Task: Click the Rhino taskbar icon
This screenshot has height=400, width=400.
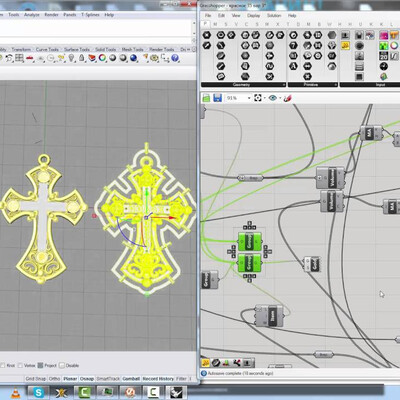Action: point(176,393)
